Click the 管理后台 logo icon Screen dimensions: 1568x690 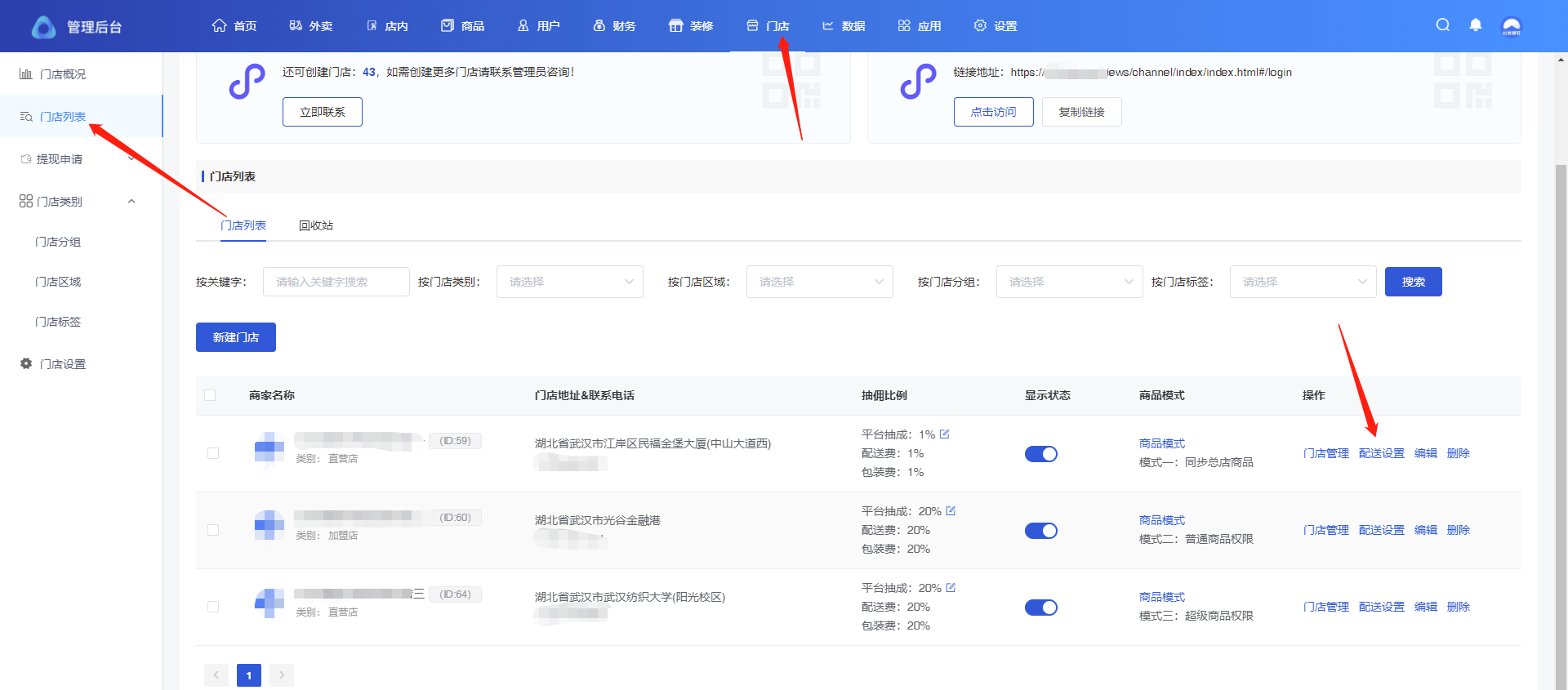tap(43, 27)
